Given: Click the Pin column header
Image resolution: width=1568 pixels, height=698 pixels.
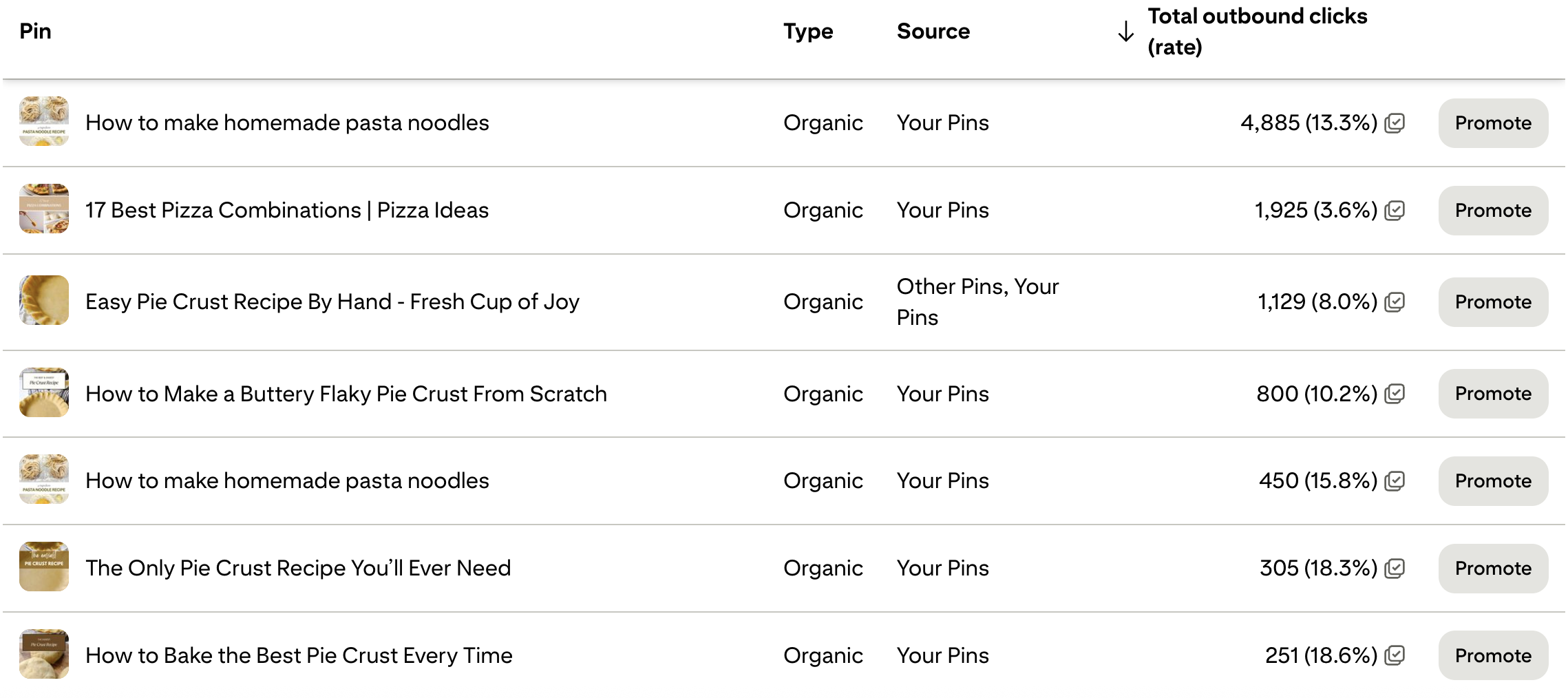Looking at the screenshot, I should point(34,30).
